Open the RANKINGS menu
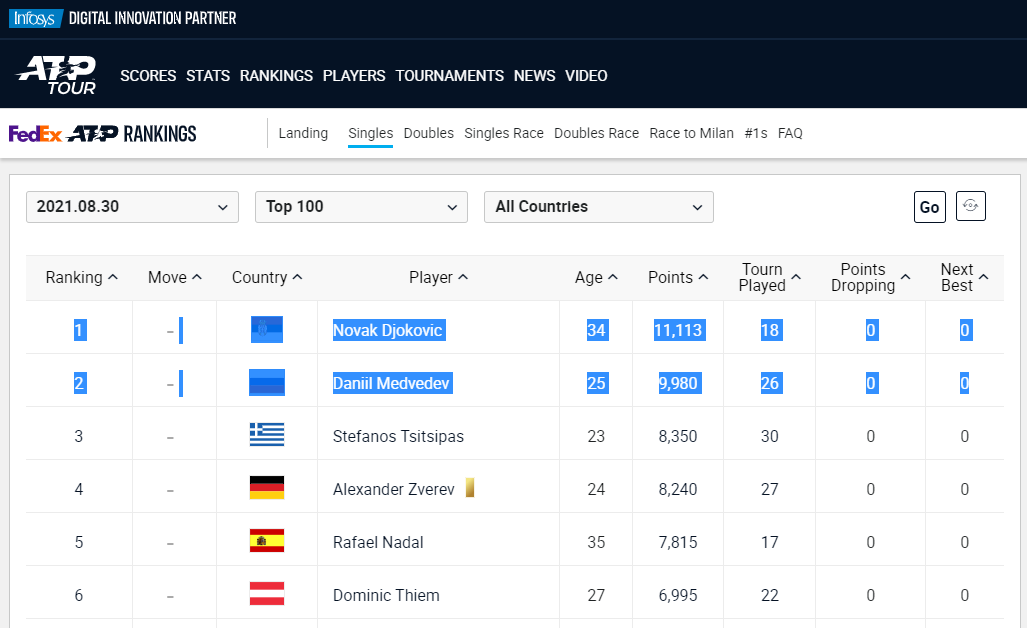Screen dimensions: 1027x628 [276, 76]
